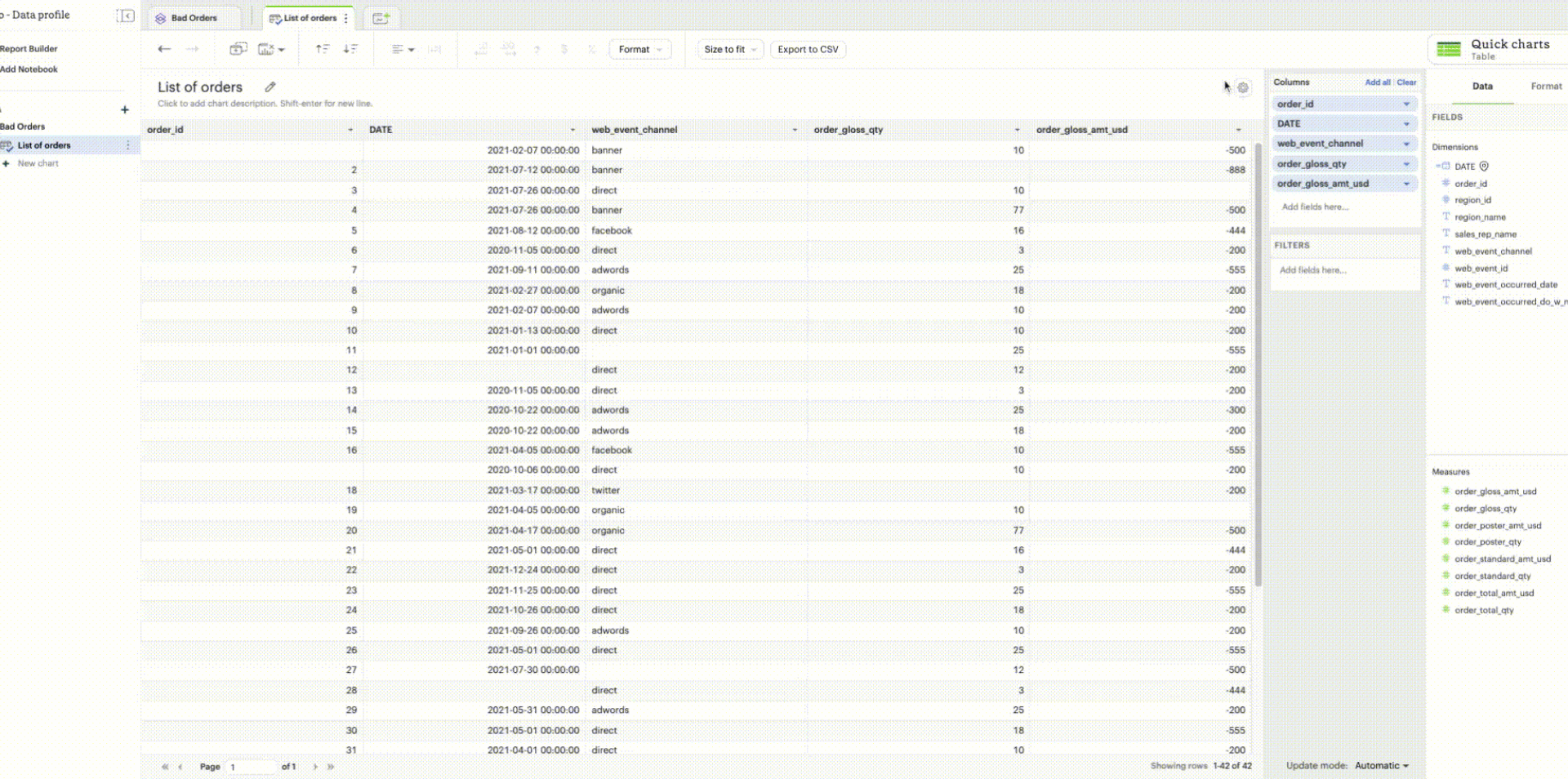Click the undo back arrow in the toolbar
Viewport: 1568px width, 779px height.
pyautogui.click(x=164, y=49)
